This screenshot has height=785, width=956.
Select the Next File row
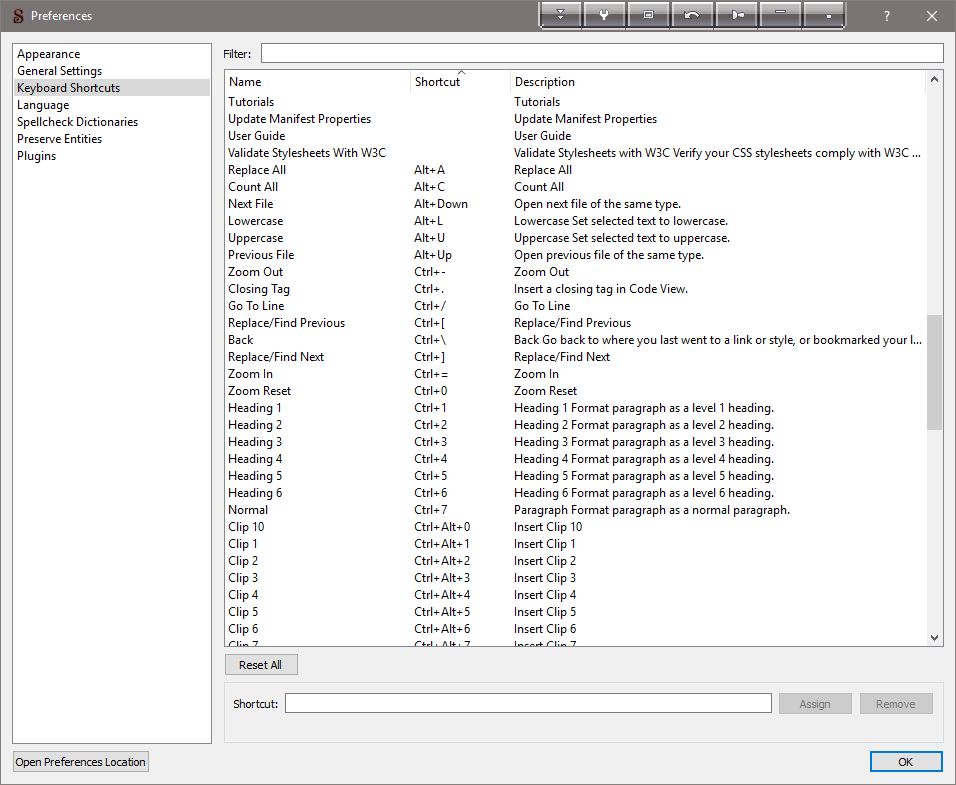coord(575,204)
